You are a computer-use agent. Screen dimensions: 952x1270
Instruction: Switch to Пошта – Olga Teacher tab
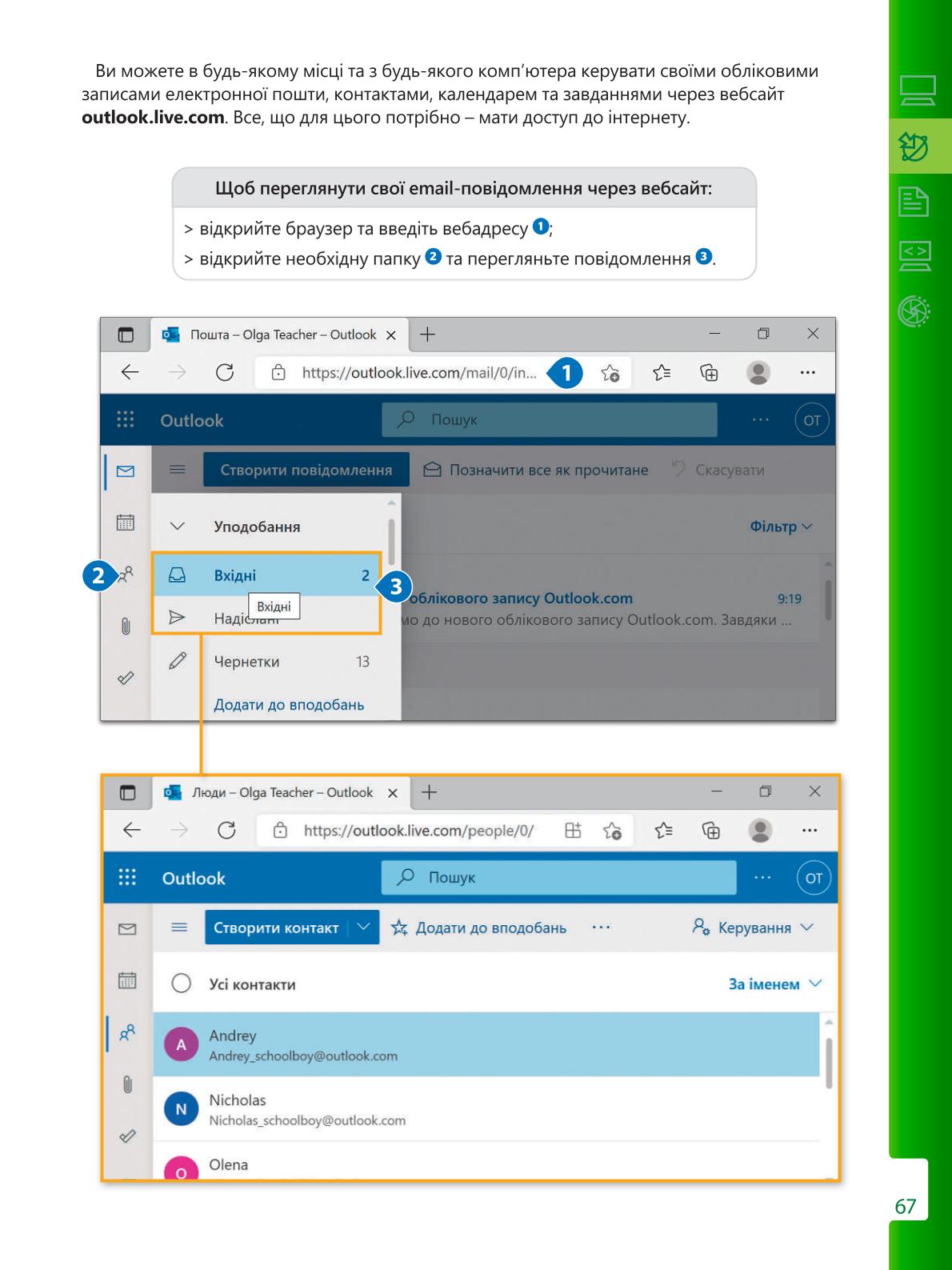click(x=279, y=335)
